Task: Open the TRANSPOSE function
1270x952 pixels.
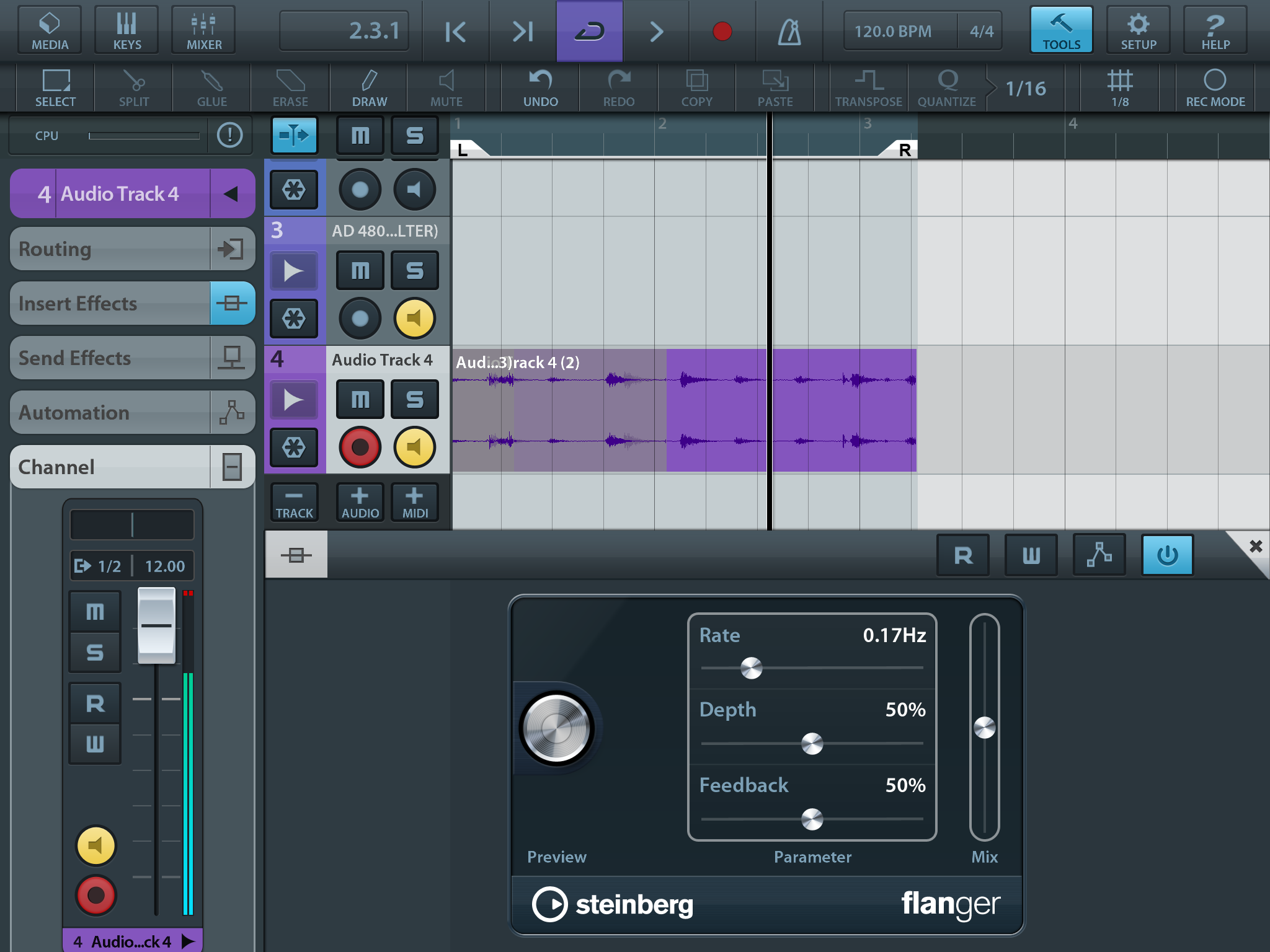Action: (869, 88)
